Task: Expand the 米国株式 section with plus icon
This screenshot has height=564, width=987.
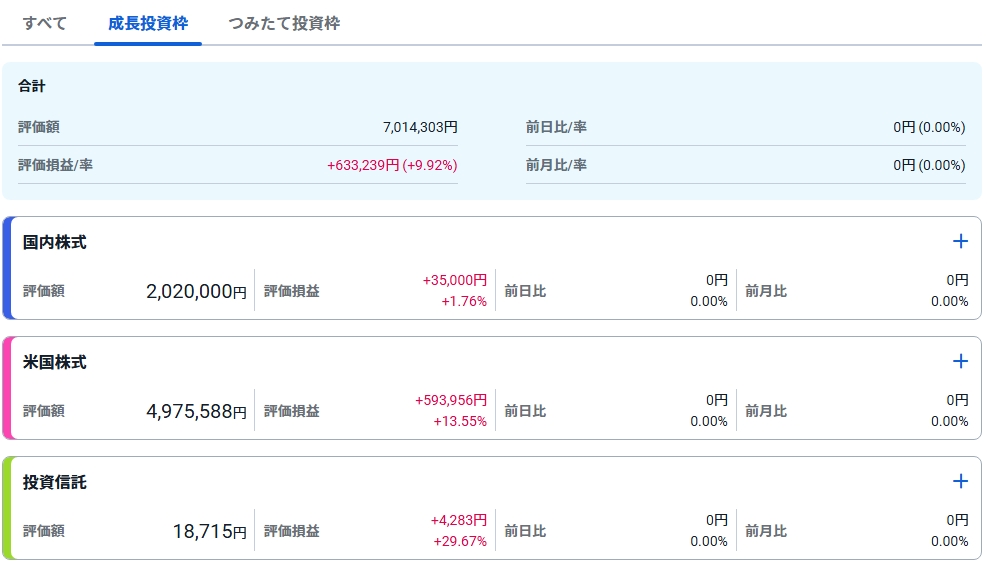Action: tap(960, 361)
